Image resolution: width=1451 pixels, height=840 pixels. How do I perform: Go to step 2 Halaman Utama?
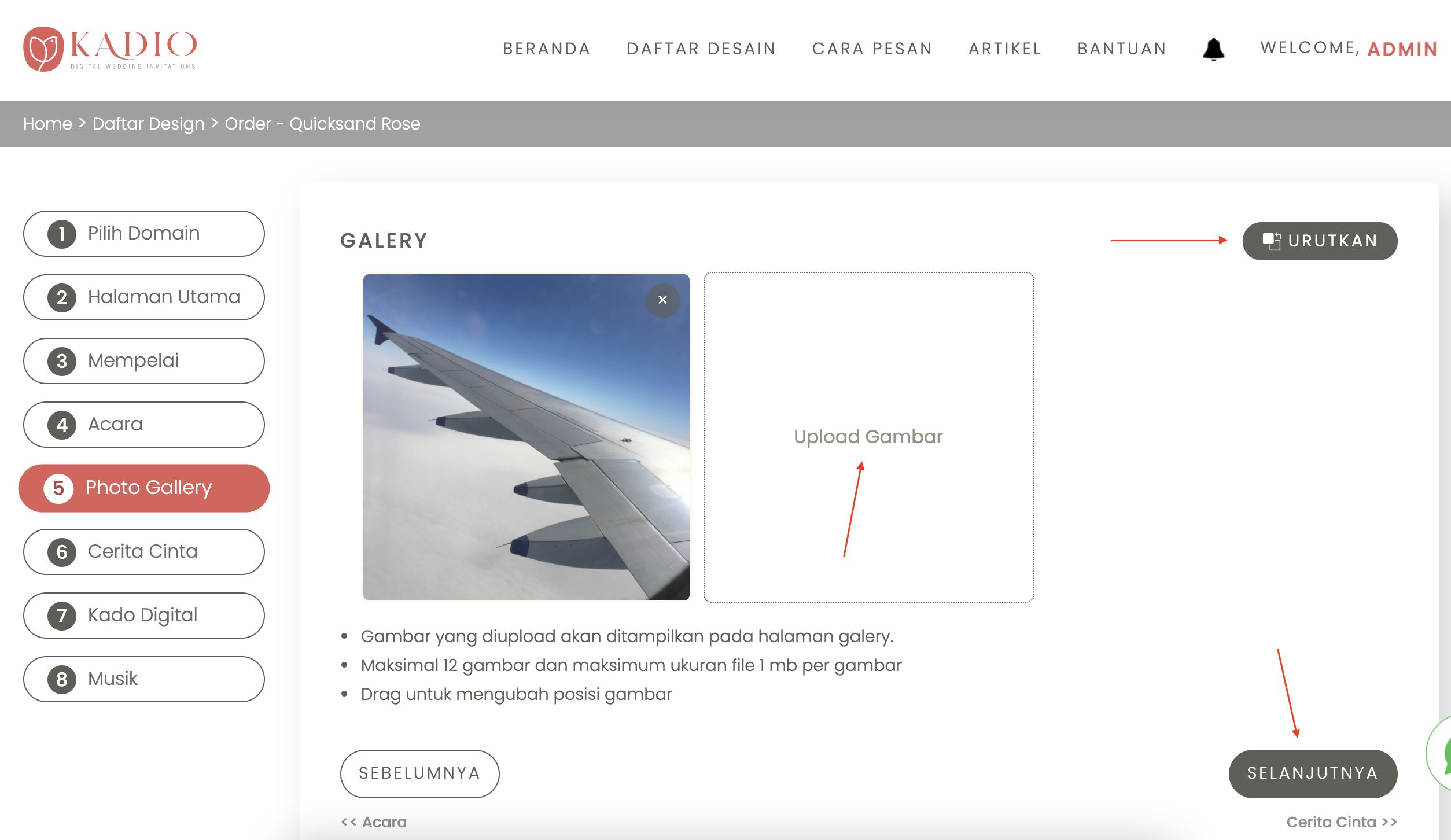143,297
